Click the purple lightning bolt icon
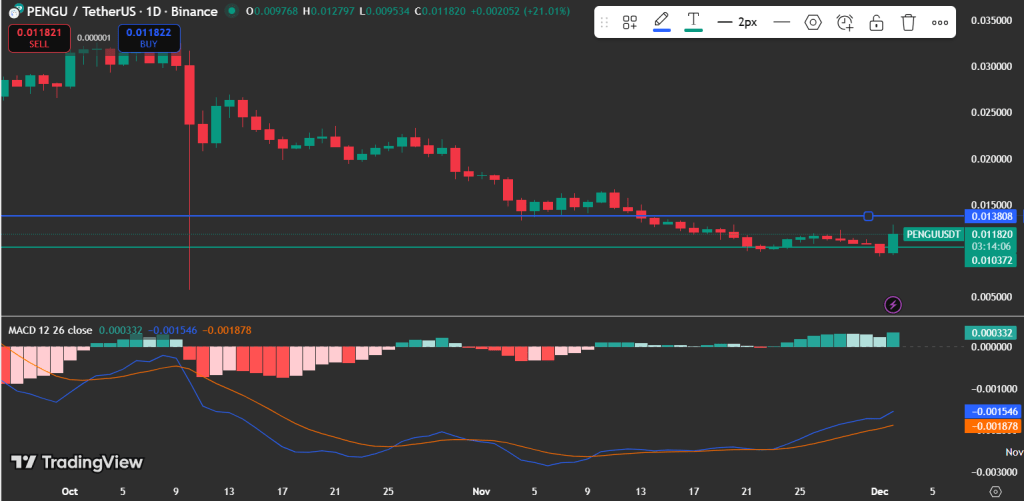Screen dimensions: 1024x501 (893, 304)
